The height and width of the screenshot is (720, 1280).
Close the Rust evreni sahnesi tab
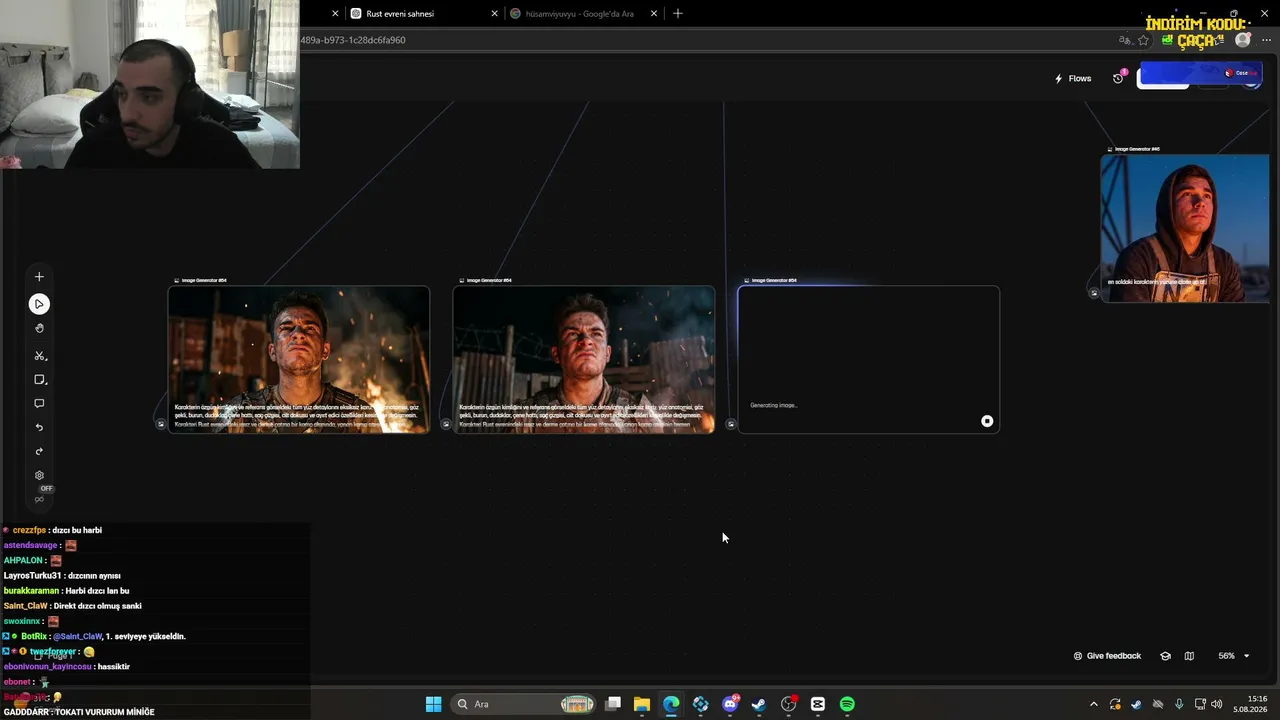coord(495,14)
